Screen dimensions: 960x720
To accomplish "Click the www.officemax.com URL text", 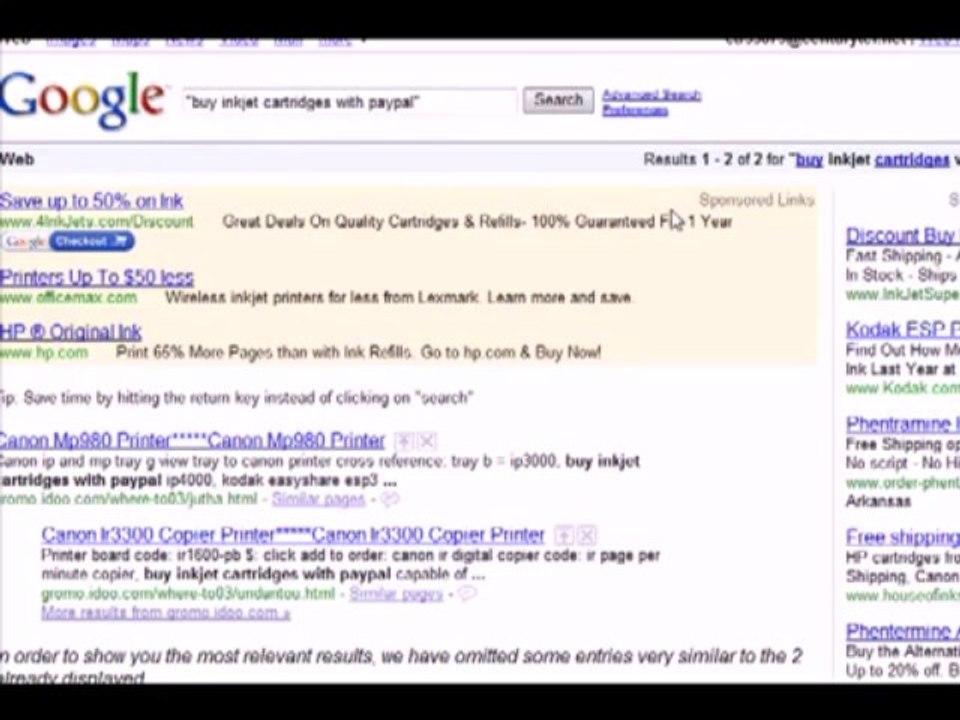I will point(69,298).
